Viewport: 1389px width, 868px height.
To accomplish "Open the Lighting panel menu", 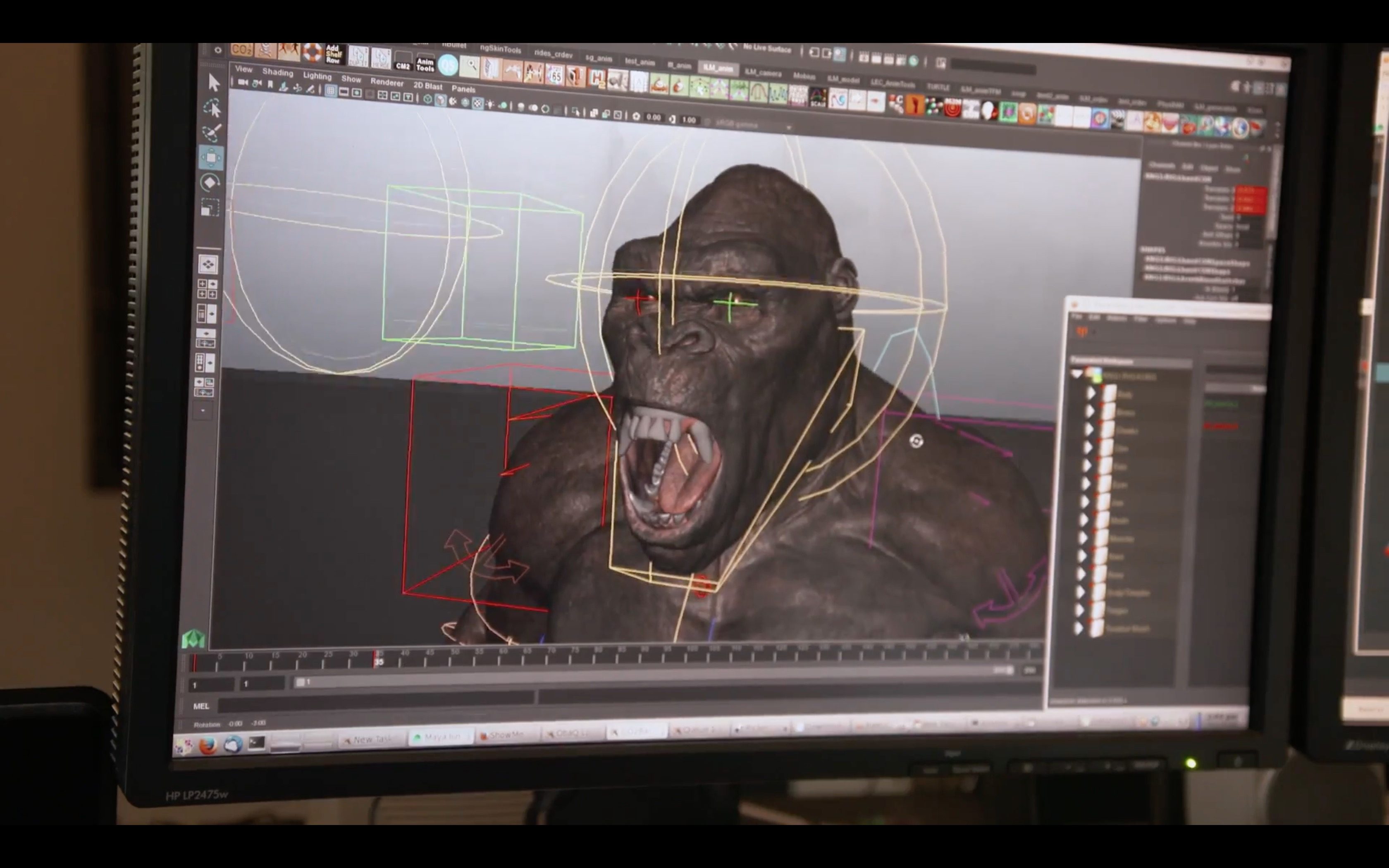I will coord(317,76).
